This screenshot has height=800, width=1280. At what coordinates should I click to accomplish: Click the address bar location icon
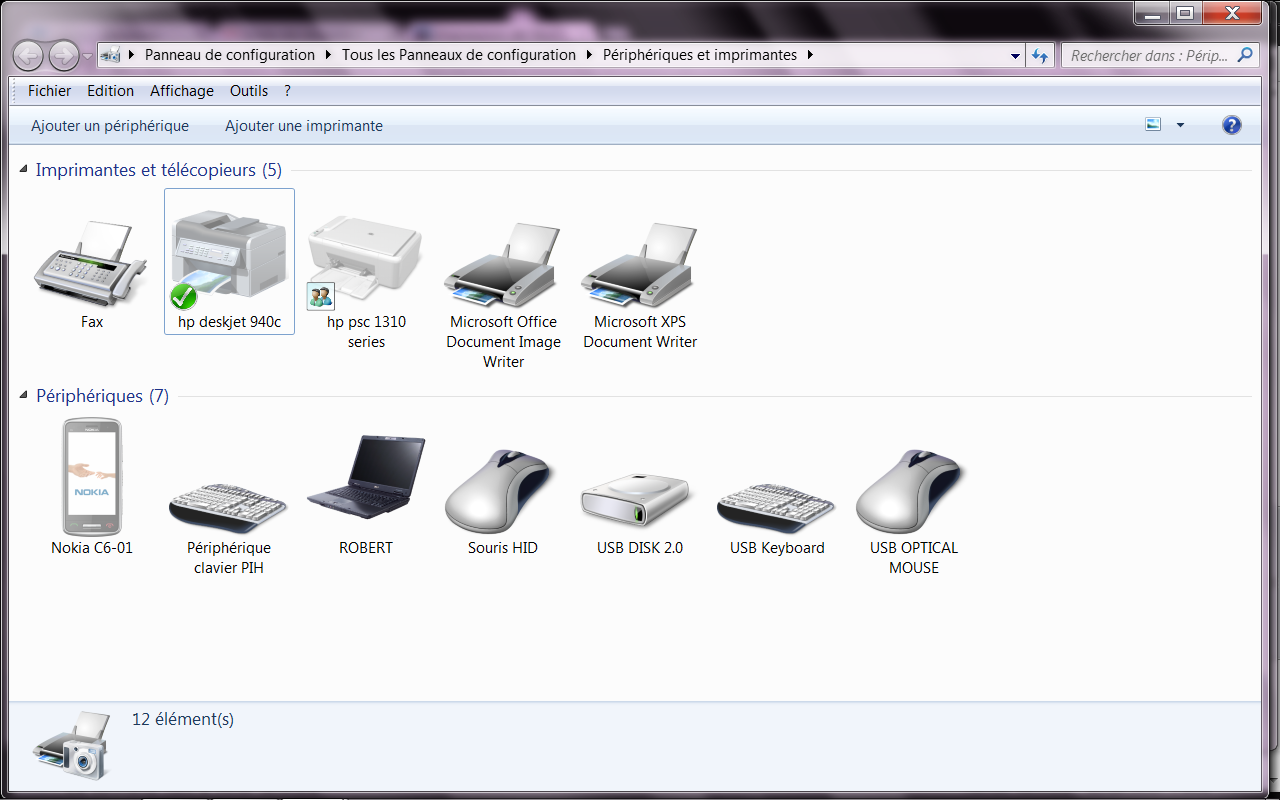pos(111,55)
